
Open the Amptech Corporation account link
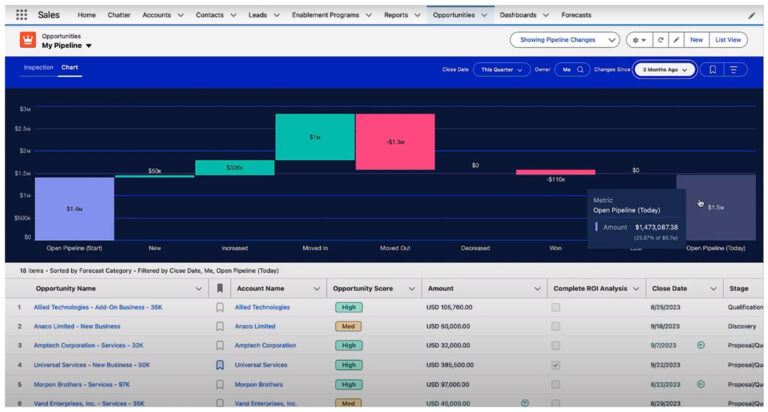pos(265,345)
